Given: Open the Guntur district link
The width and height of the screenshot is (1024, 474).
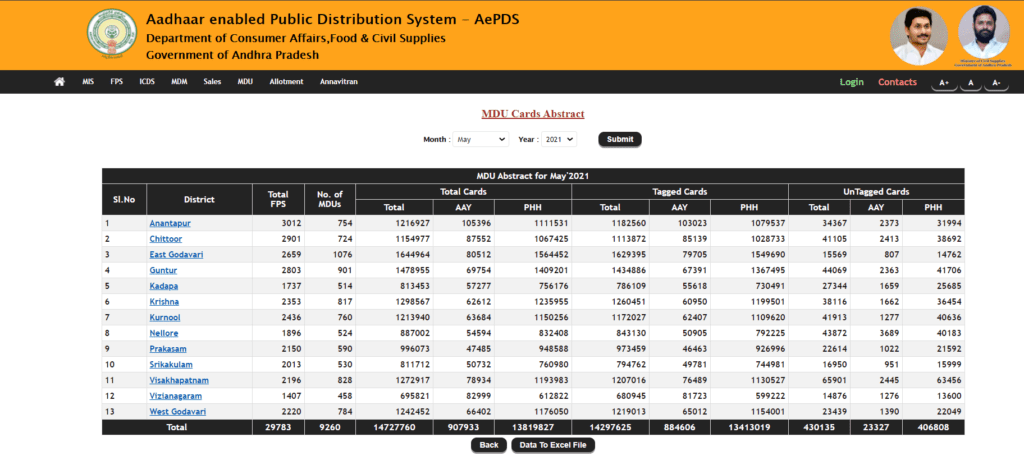Looking at the screenshot, I should point(163,270).
